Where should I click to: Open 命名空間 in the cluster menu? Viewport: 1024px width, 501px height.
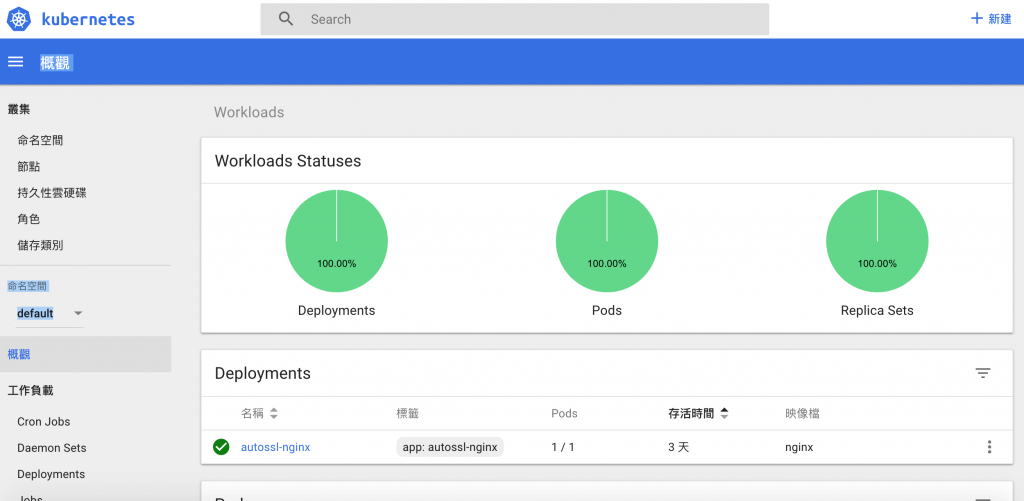coord(40,140)
